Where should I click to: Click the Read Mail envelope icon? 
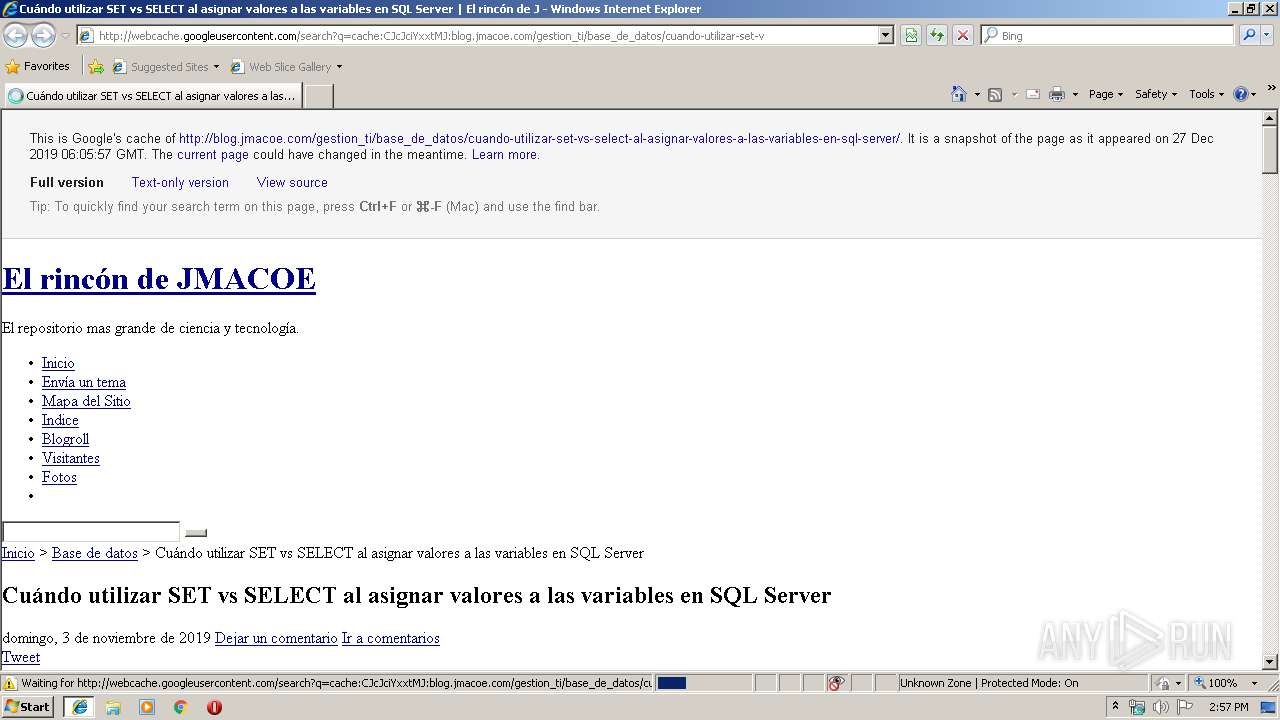[1033, 94]
